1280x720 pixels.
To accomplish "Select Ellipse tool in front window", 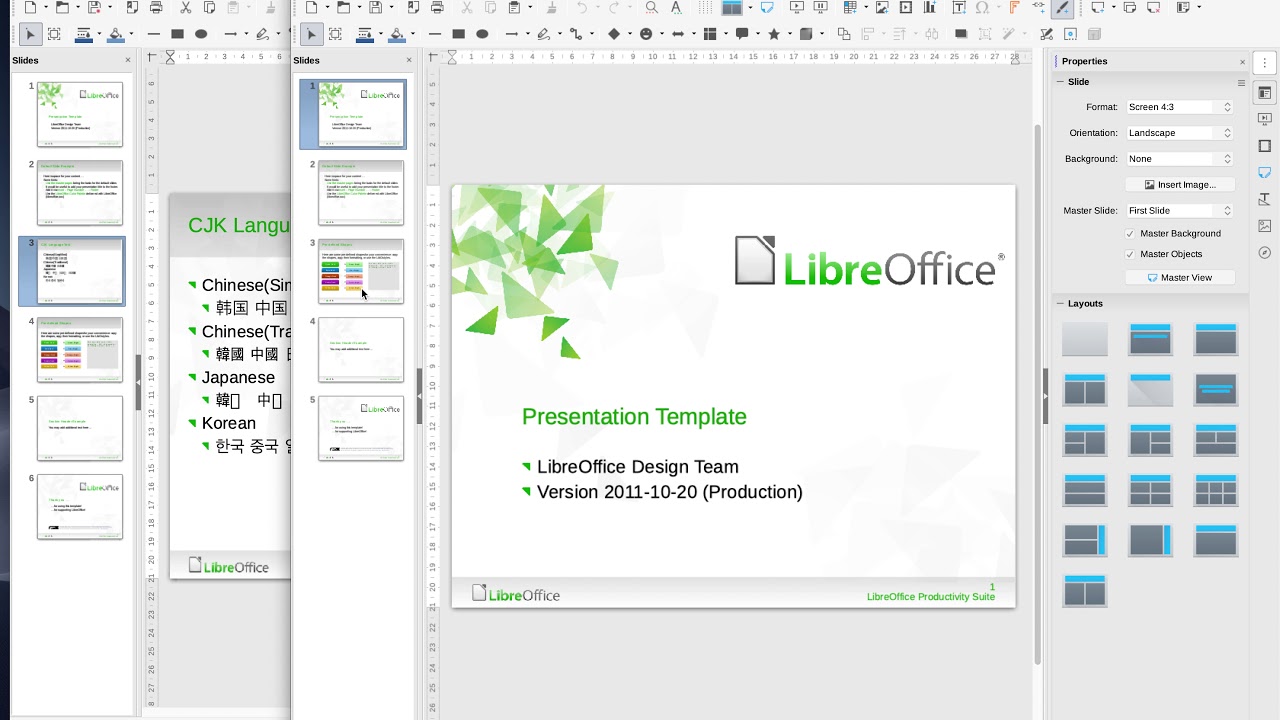I will 482,34.
